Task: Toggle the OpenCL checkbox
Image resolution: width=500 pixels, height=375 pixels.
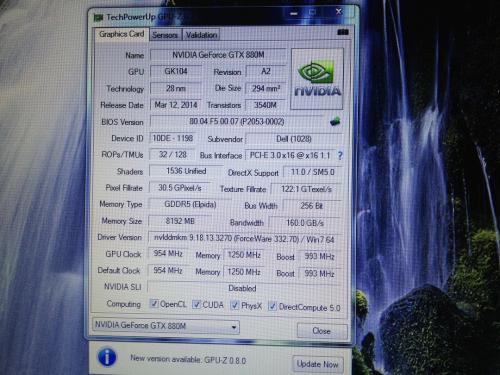Action: click(x=154, y=304)
